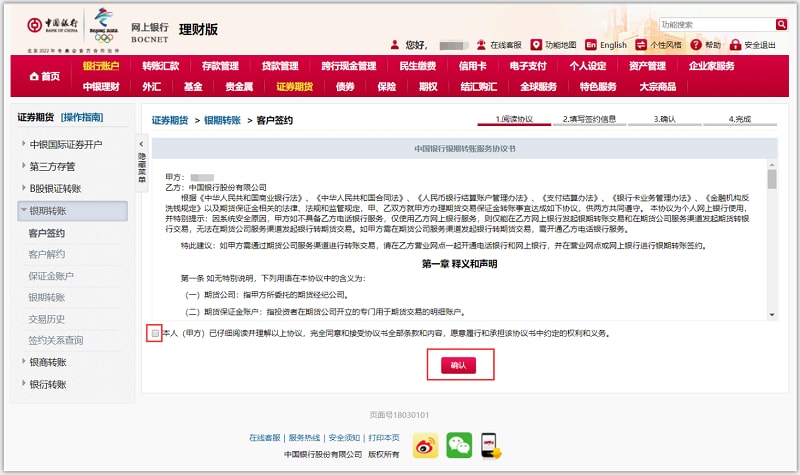Expand the 第三方存管 menu section

point(24,167)
